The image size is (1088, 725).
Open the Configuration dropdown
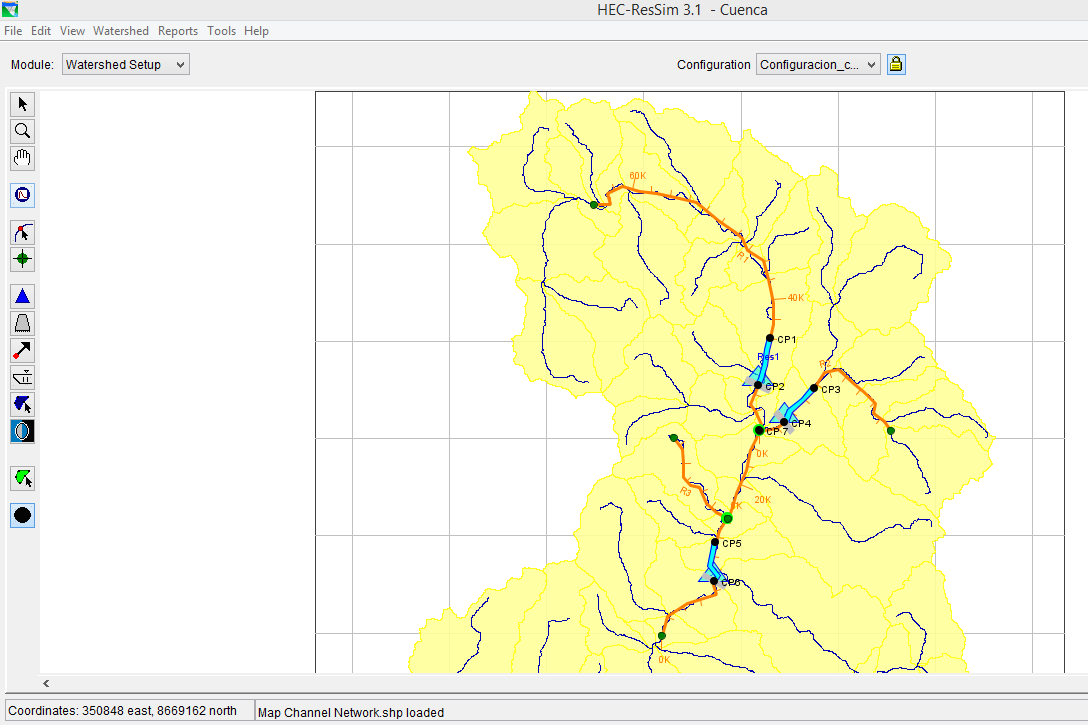[x=818, y=65]
